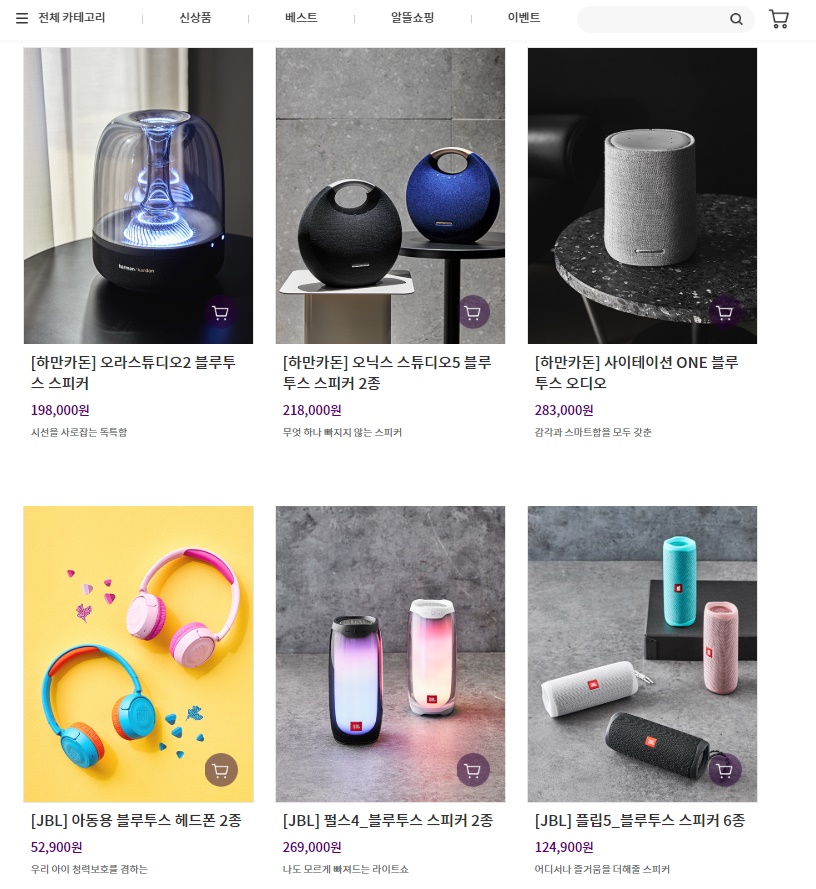Screen dimensions: 816x889
Task: Go to the 신상품 menu
Action: point(195,18)
